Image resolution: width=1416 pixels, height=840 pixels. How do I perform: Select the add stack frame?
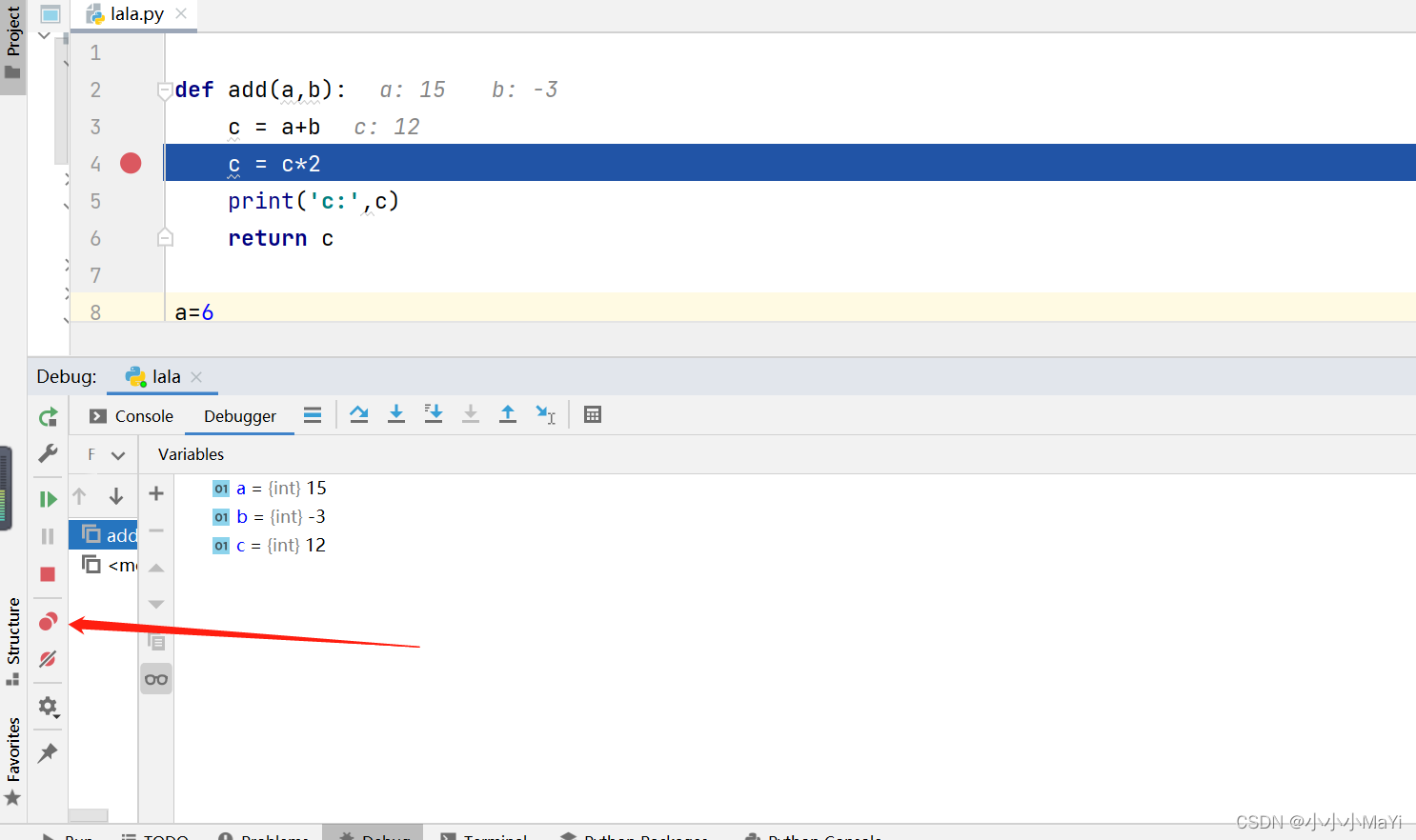pos(104,534)
